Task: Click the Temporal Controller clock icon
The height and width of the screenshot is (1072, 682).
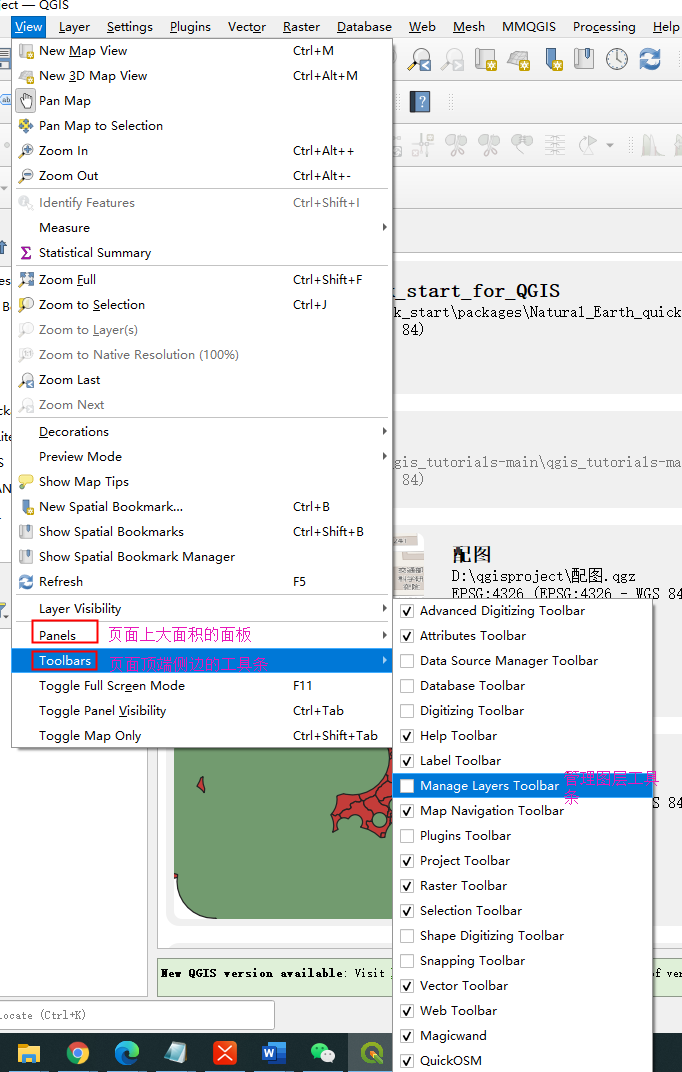Action: 616,59
